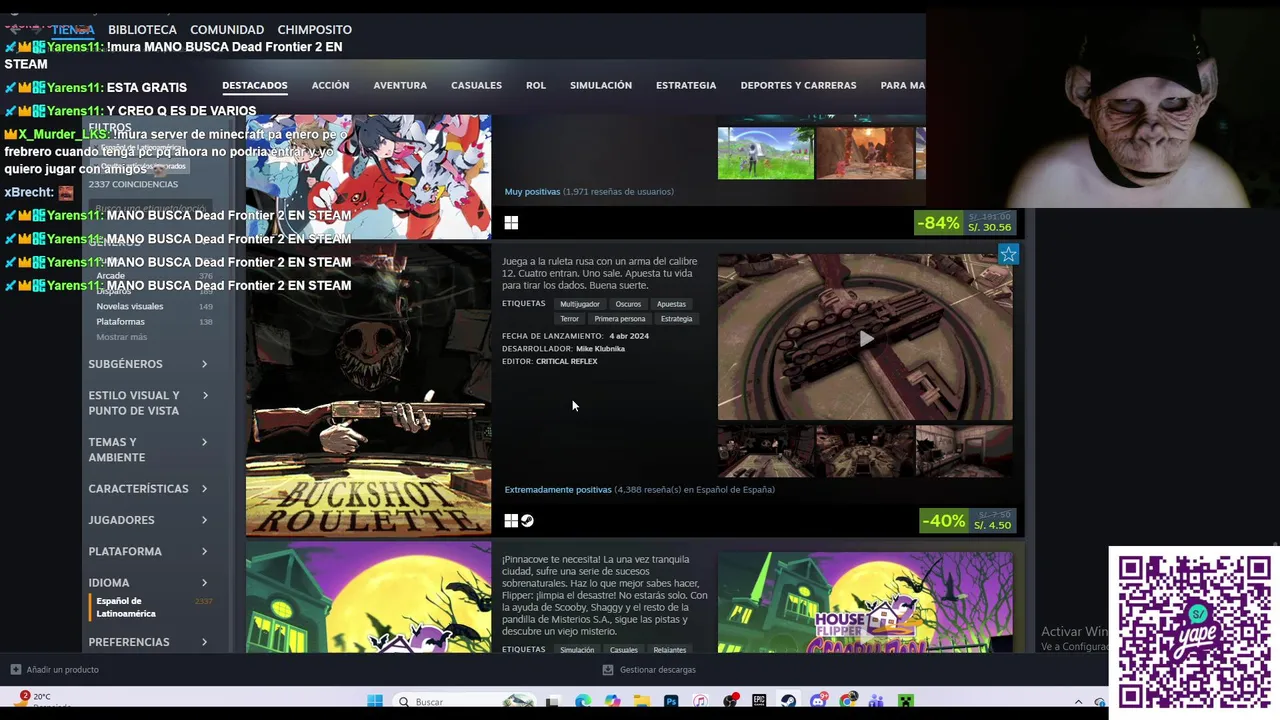
Task: Open the TIENDA tab
Action: [x=72, y=30]
